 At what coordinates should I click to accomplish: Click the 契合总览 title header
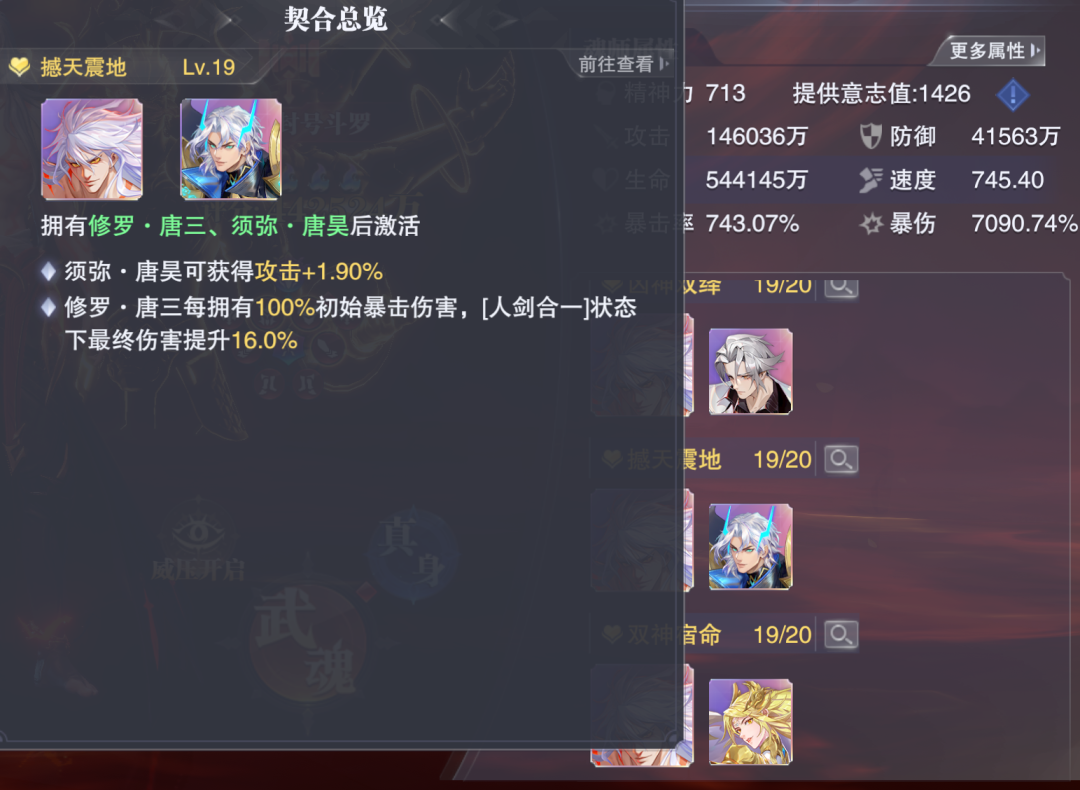coord(336,19)
